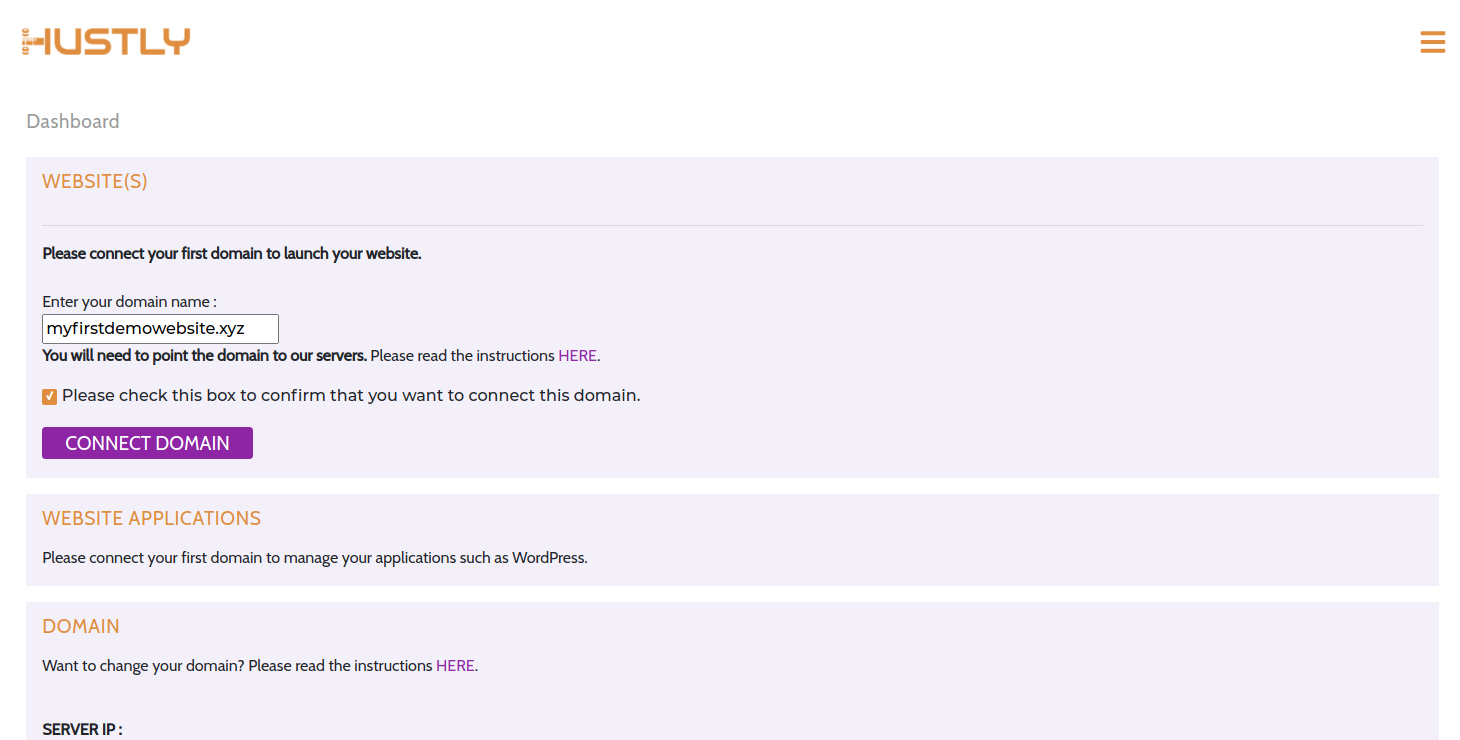The width and height of the screenshot is (1460, 740).
Task: Untick the confirm domain connection checkbox
Action: coord(50,397)
